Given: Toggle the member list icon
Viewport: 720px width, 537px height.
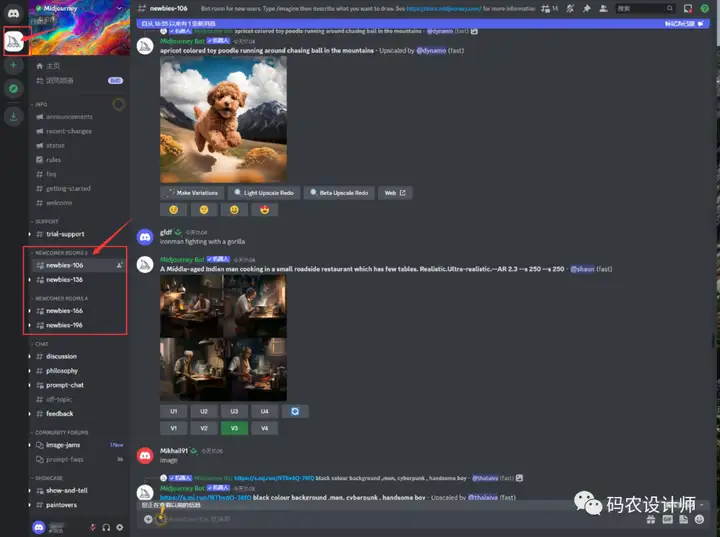Looking at the screenshot, I should [603, 8].
